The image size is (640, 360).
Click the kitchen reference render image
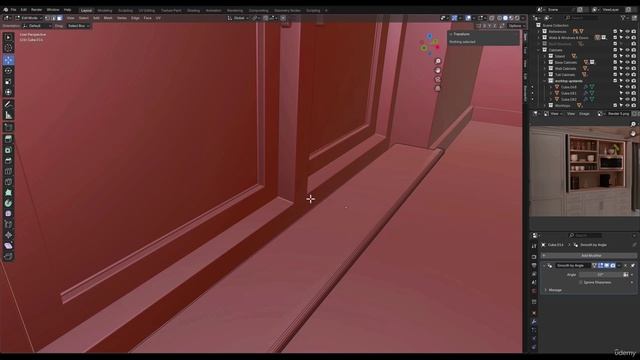[x=584, y=171]
